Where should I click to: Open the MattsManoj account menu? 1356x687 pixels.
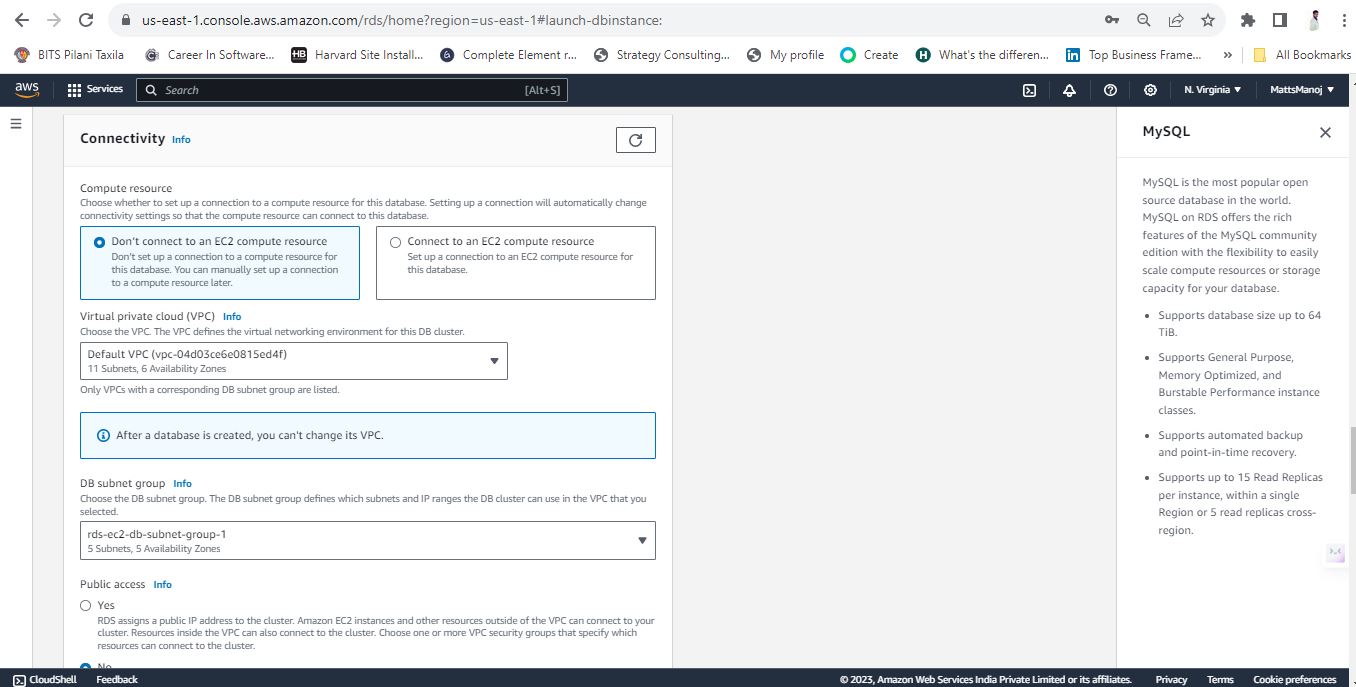coord(1302,90)
